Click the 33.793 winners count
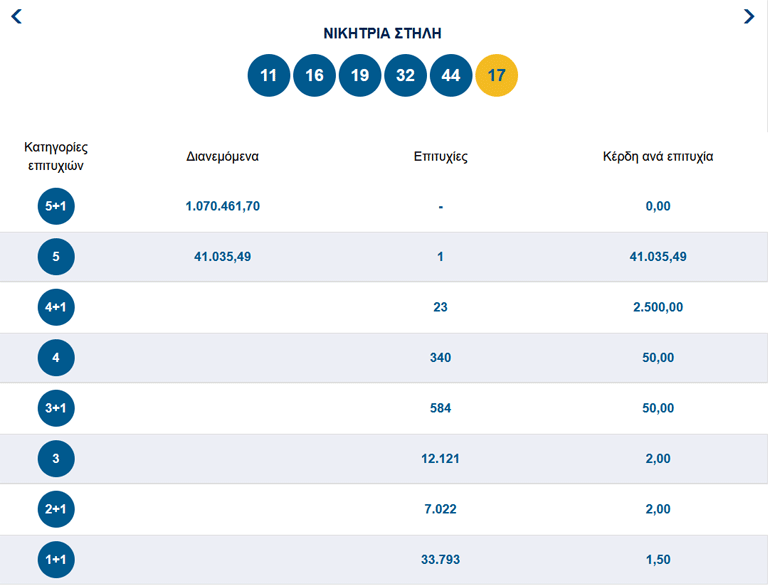The image size is (770, 586). pyautogui.click(x=440, y=559)
